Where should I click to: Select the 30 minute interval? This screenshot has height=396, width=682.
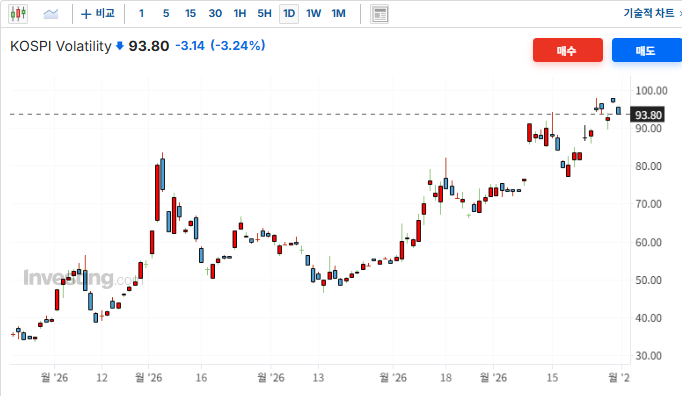pos(215,13)
